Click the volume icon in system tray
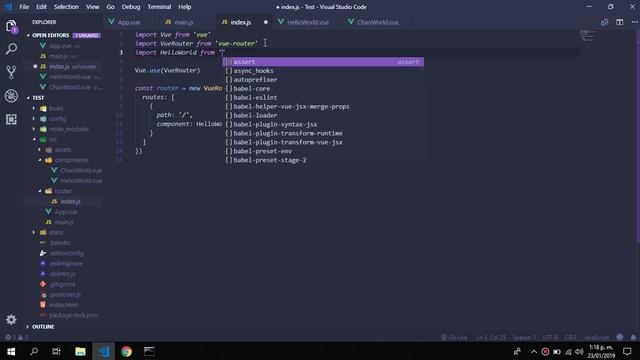The width and height of the screenshot is (640, 360). (579, 351)
